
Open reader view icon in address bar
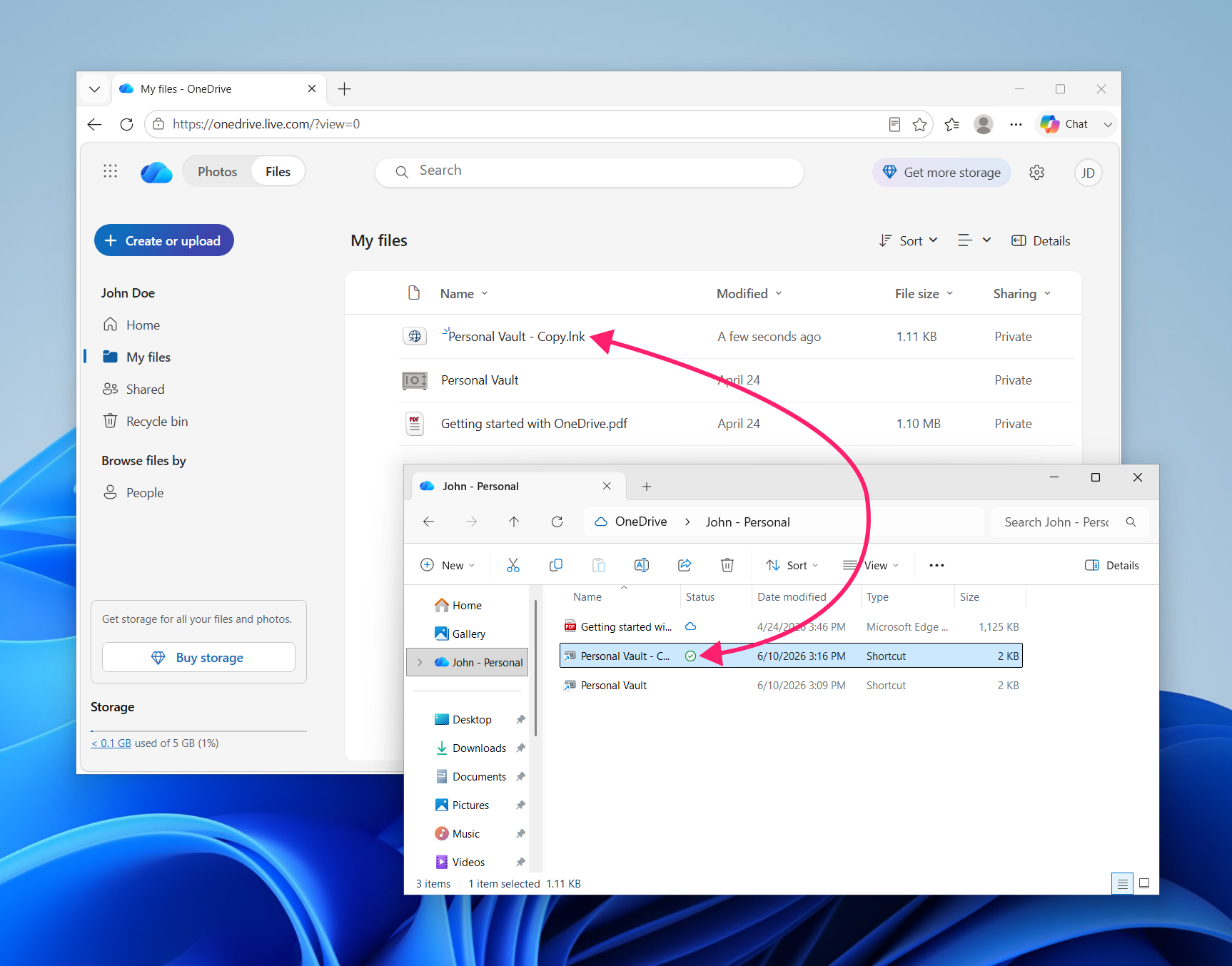pyautogui.click(x=894, y=124)
